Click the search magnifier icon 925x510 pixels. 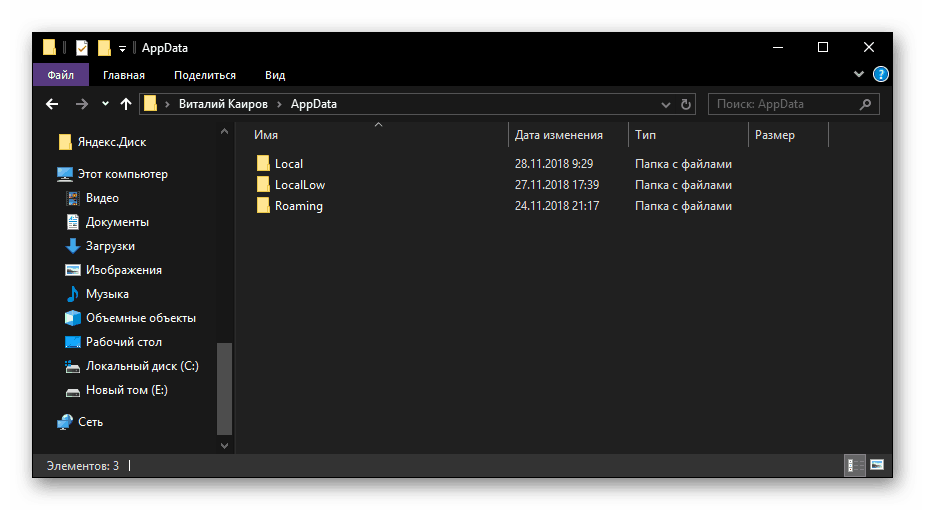pyautogui.click(x=866, y=104)
